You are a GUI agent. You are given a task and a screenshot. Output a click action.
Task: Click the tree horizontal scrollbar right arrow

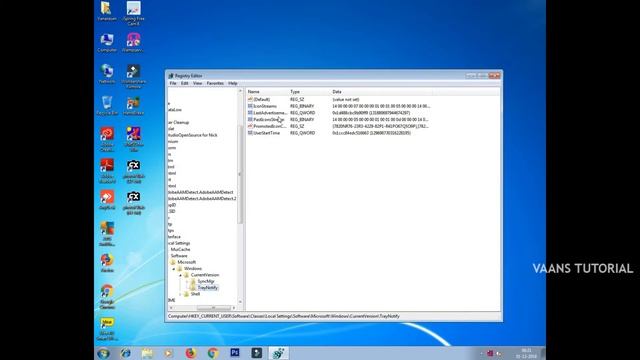[234, 308]
